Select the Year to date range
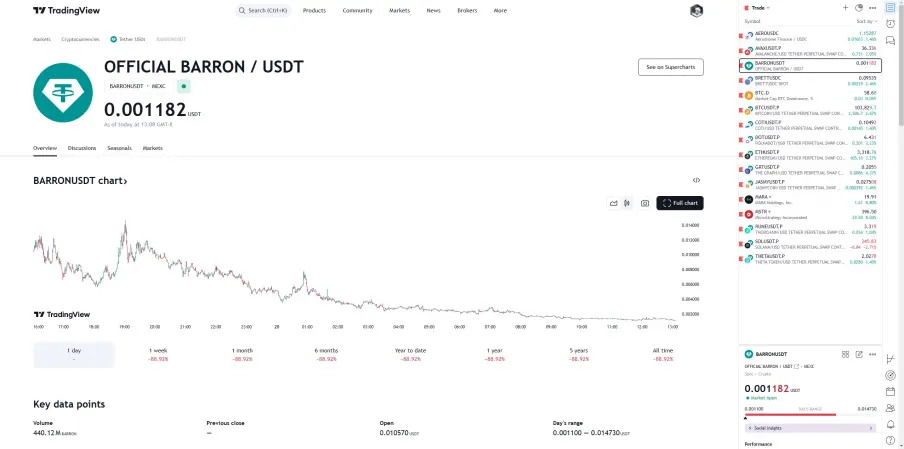Image resolution: width=904 pixels, height=449 pixels. click(x=411, y=354)
